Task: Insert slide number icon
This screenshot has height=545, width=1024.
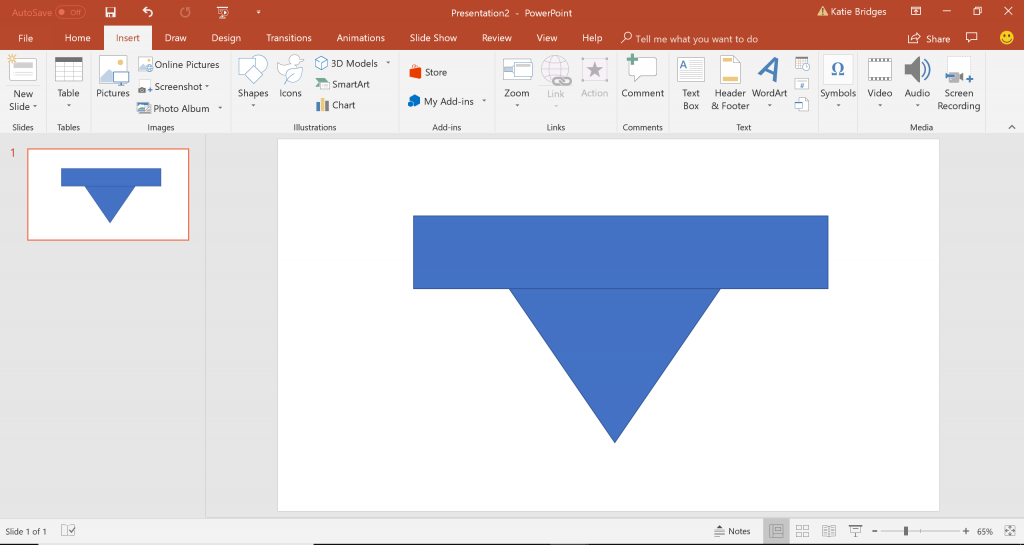Action: pos(802,84)
